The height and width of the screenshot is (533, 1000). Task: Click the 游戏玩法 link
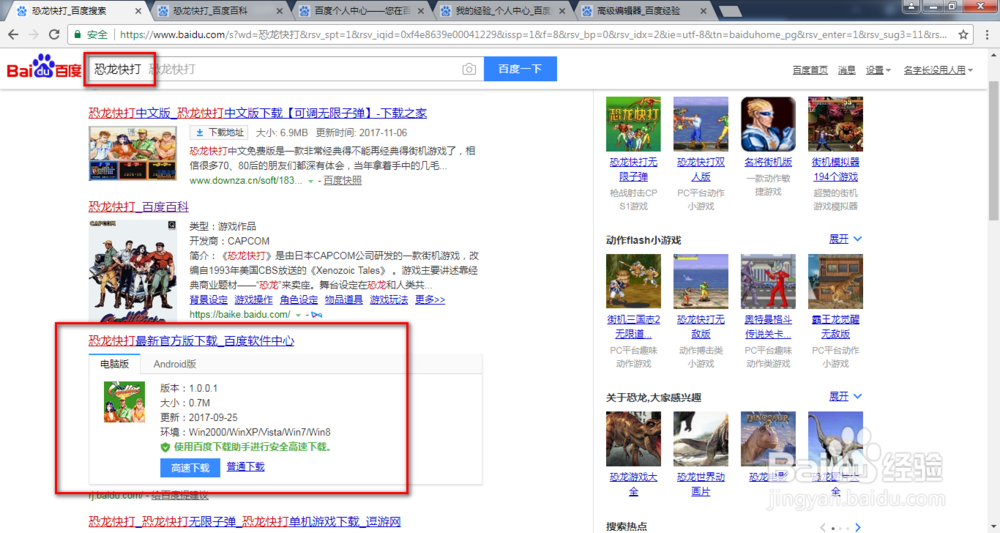point(389,300)
